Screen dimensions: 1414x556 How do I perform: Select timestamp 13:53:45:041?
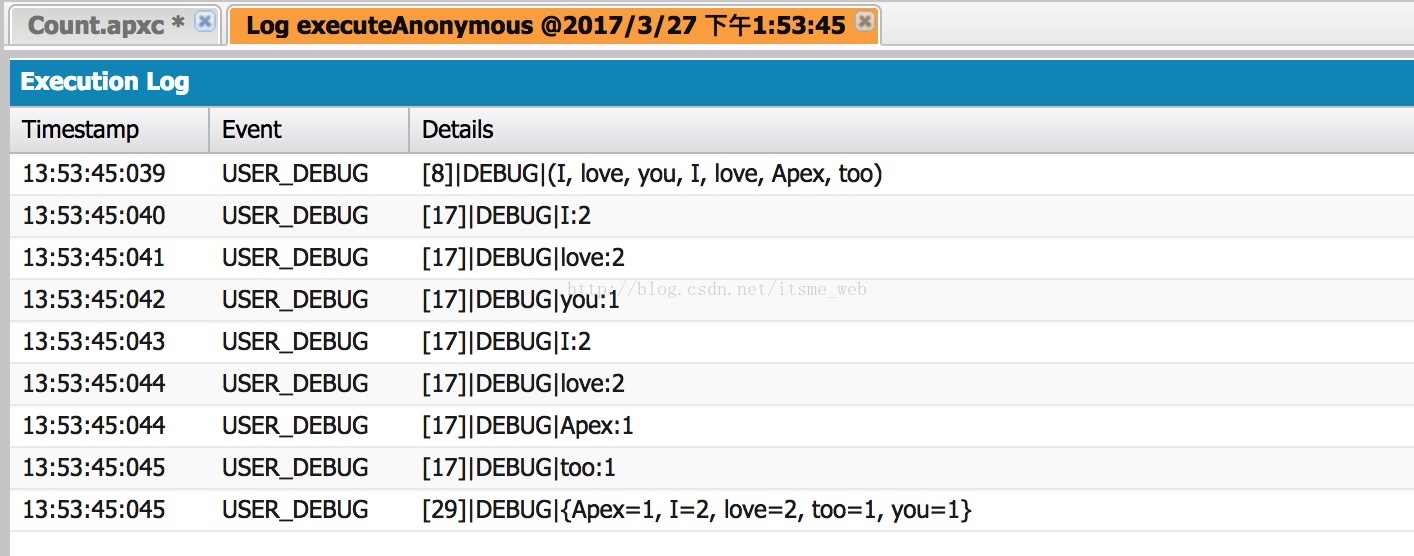[94, 258]
